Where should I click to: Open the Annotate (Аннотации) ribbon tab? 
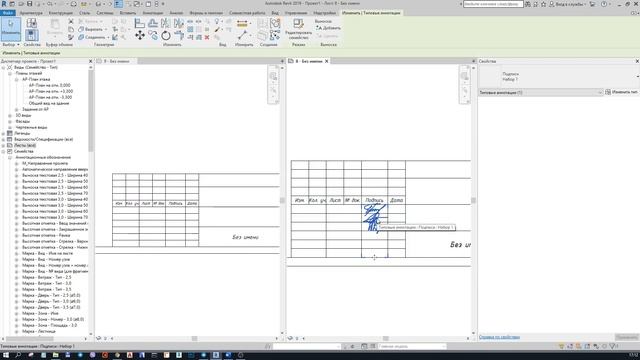pos(153,13)
